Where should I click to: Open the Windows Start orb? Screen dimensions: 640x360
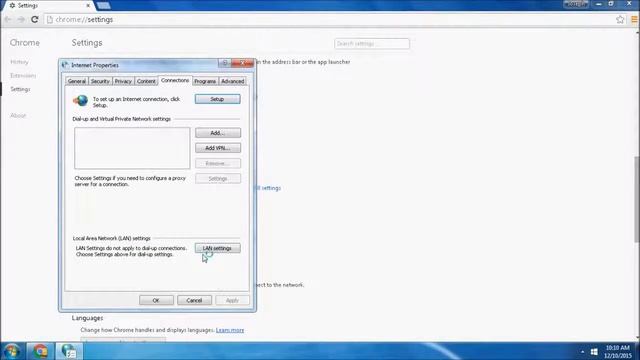11,351
